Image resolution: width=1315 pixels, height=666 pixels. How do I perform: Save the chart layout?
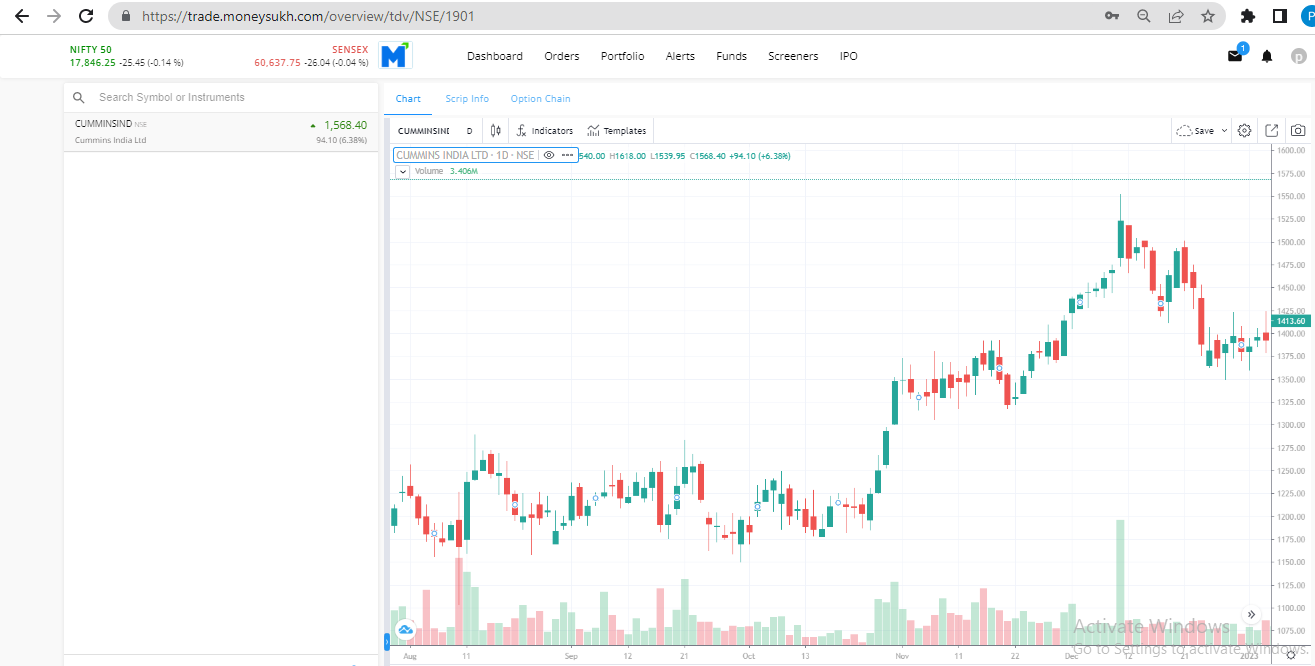[x=1195, y=131]
